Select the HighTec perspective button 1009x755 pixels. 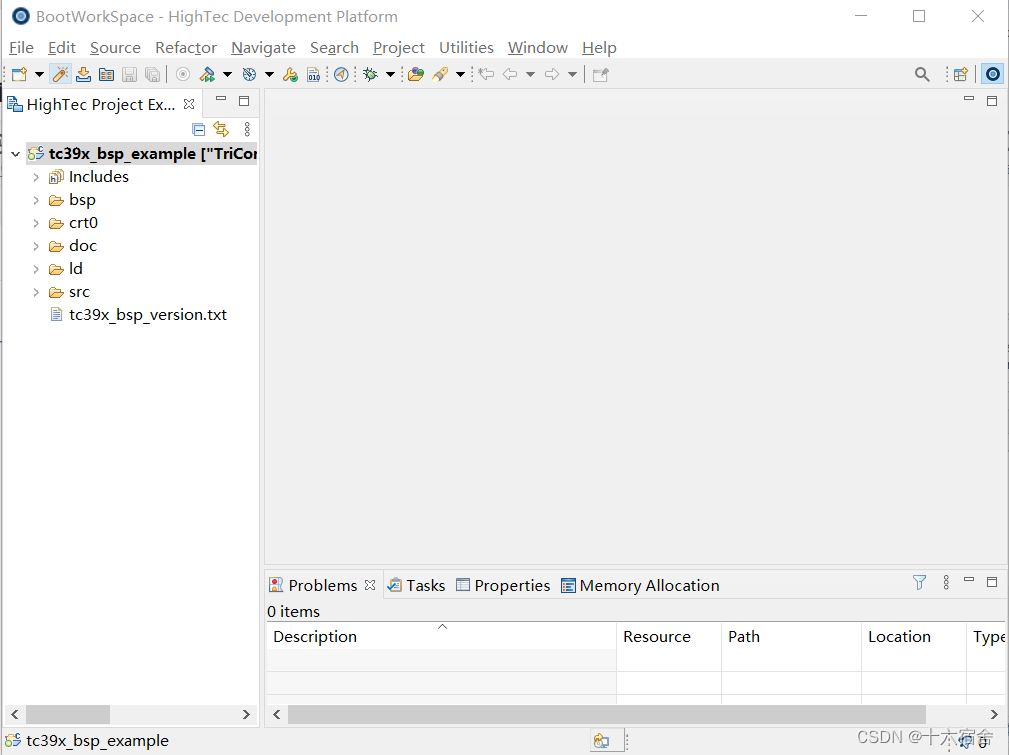tap(993, 75)
